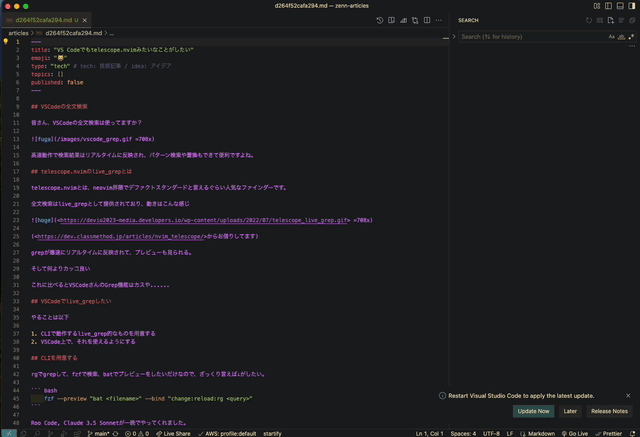Viewport: 640px width, 437px height.
Task: Open the dev.classmethod.jp nvim_telescope link
Action: click(121, 236)
